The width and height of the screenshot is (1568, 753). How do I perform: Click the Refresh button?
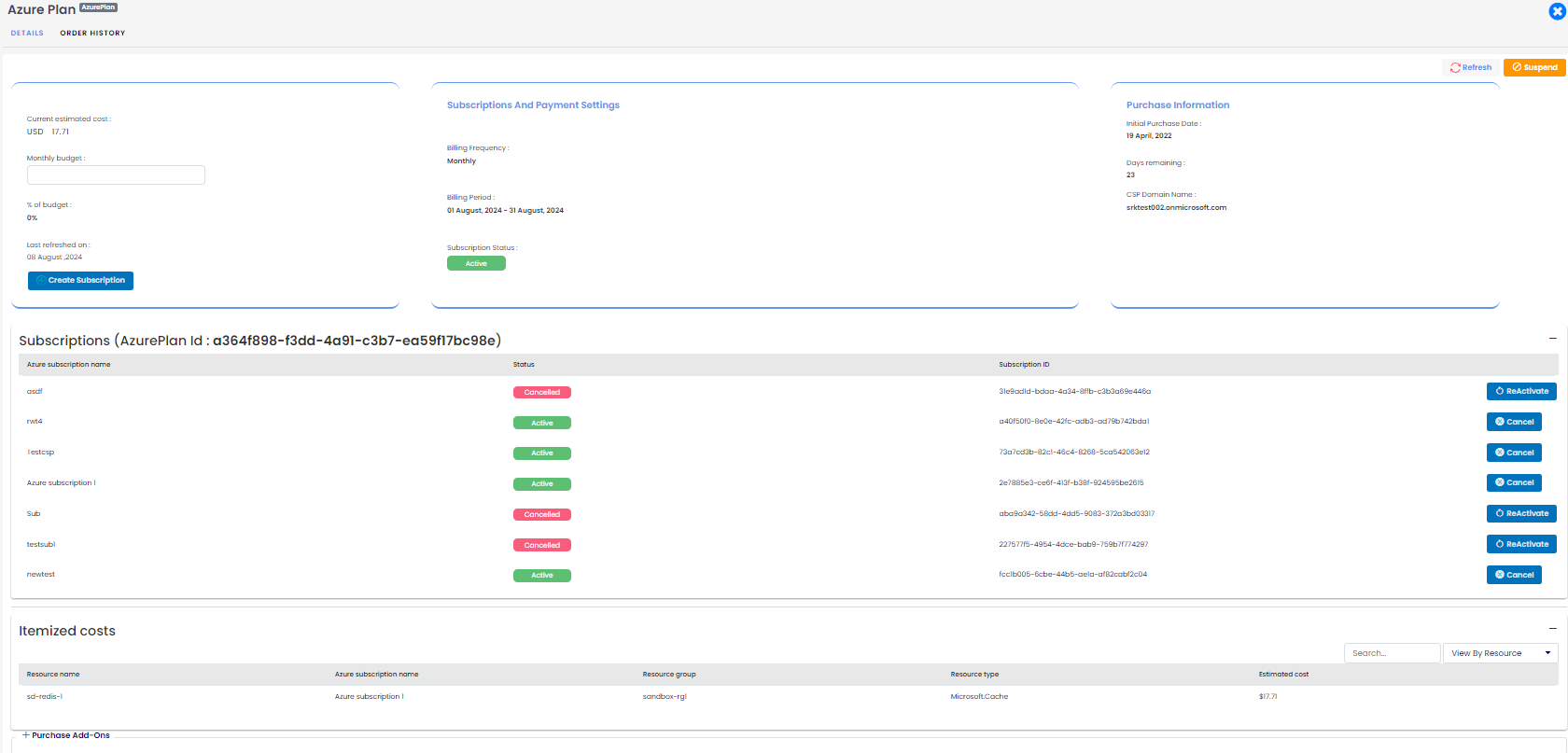coord(1471,67)
